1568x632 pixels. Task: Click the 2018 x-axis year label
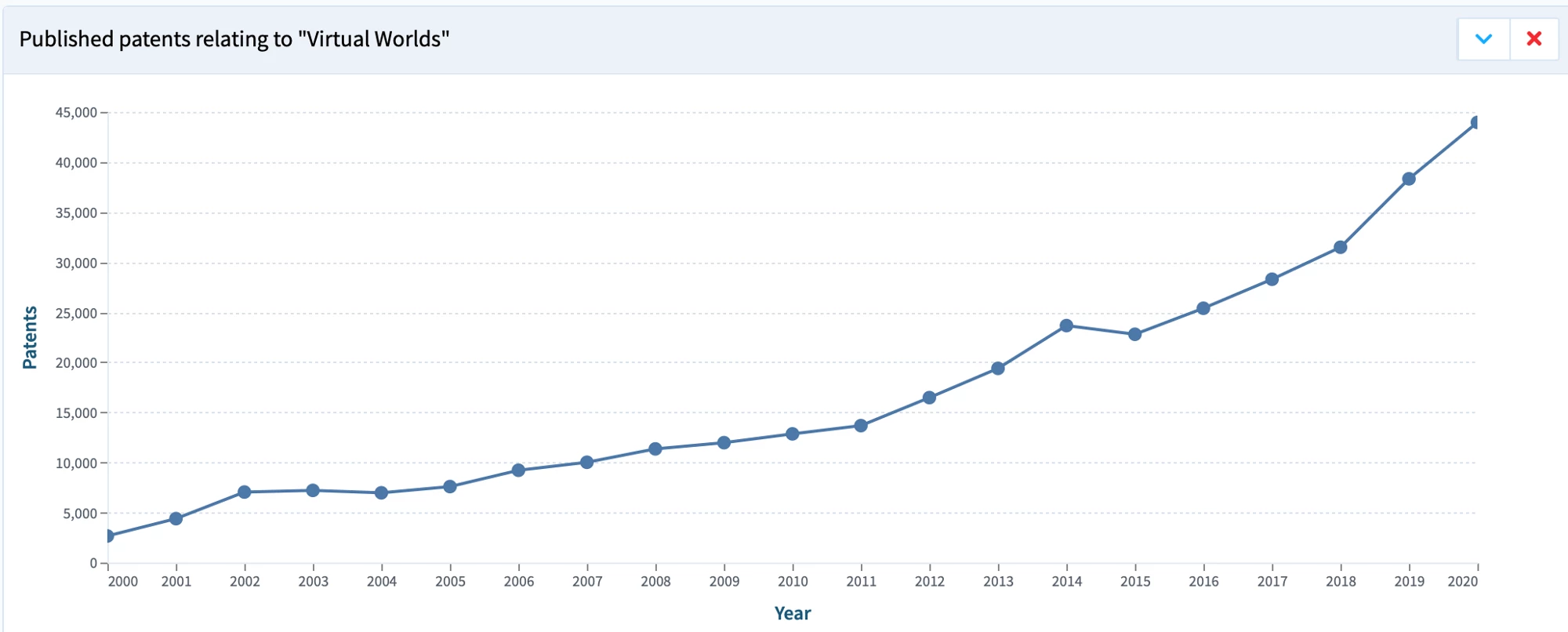[1341, 581]
